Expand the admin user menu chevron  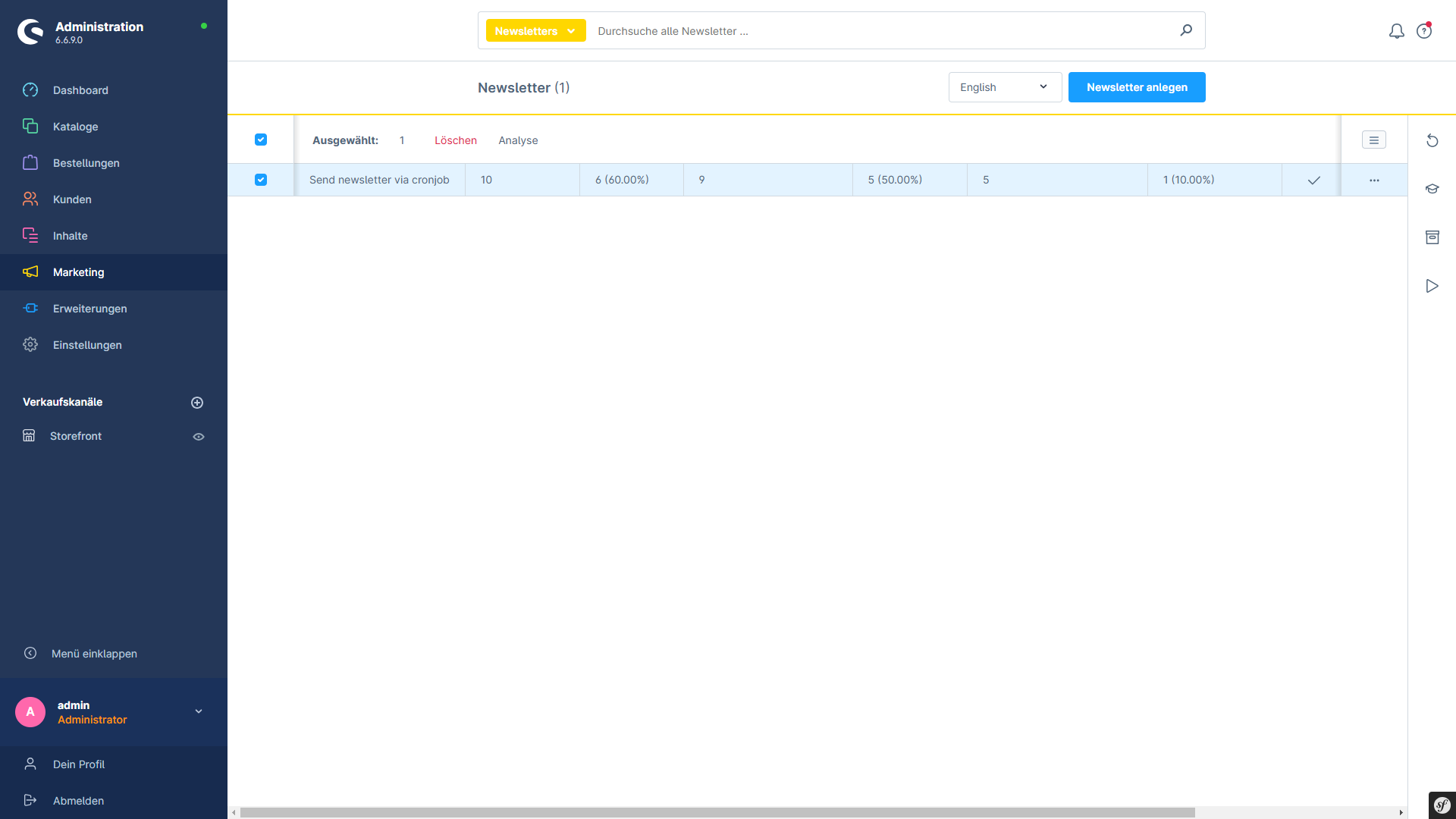[199, 711]
